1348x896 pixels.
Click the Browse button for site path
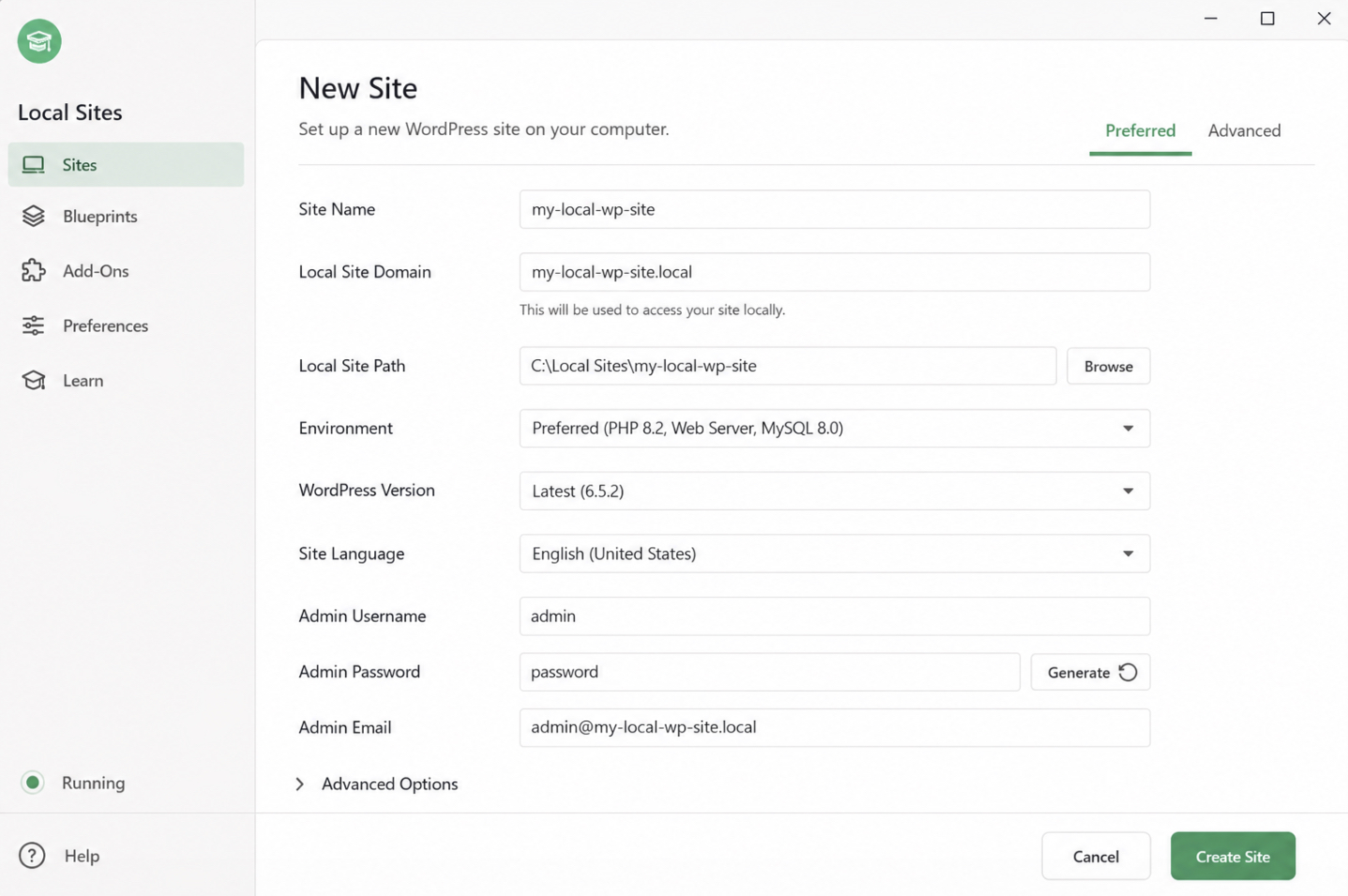1109,366
